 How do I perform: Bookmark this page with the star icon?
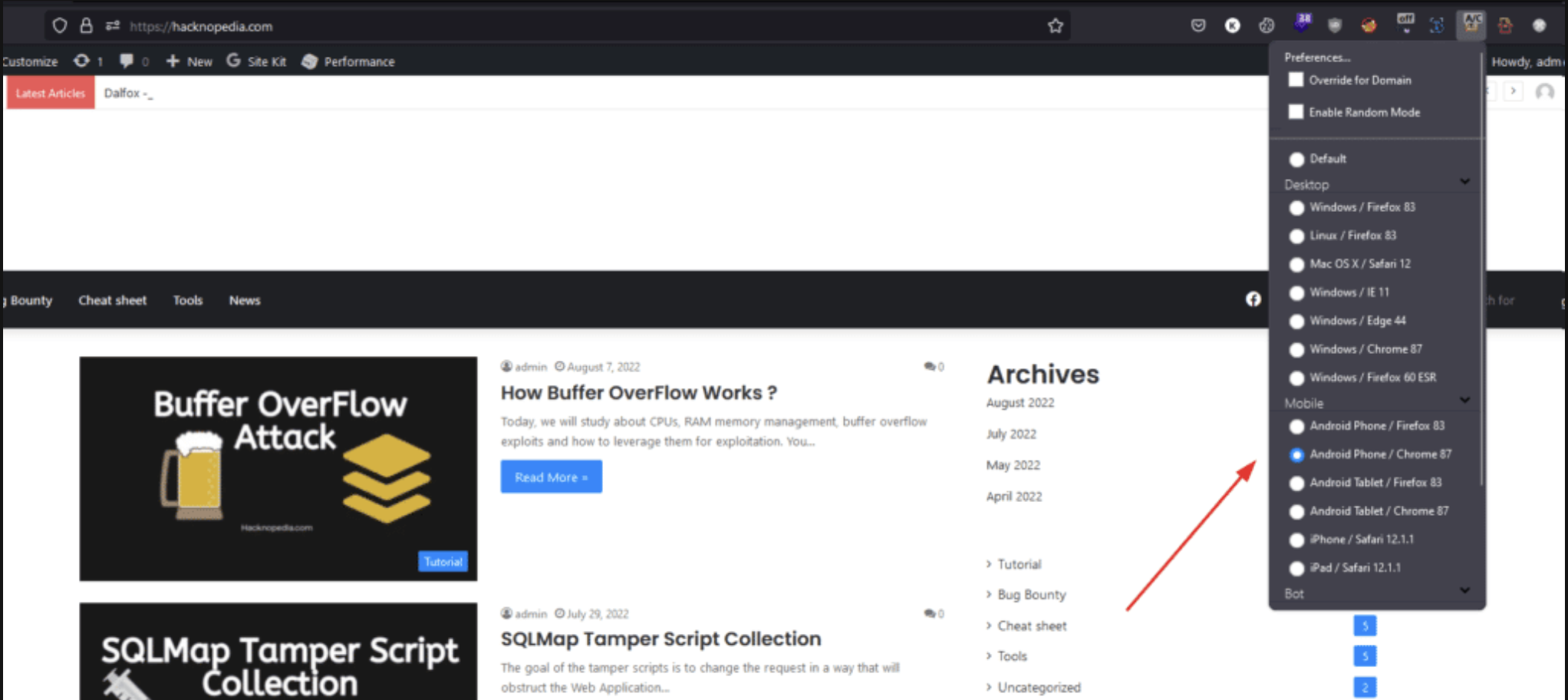pos(1056,25)
